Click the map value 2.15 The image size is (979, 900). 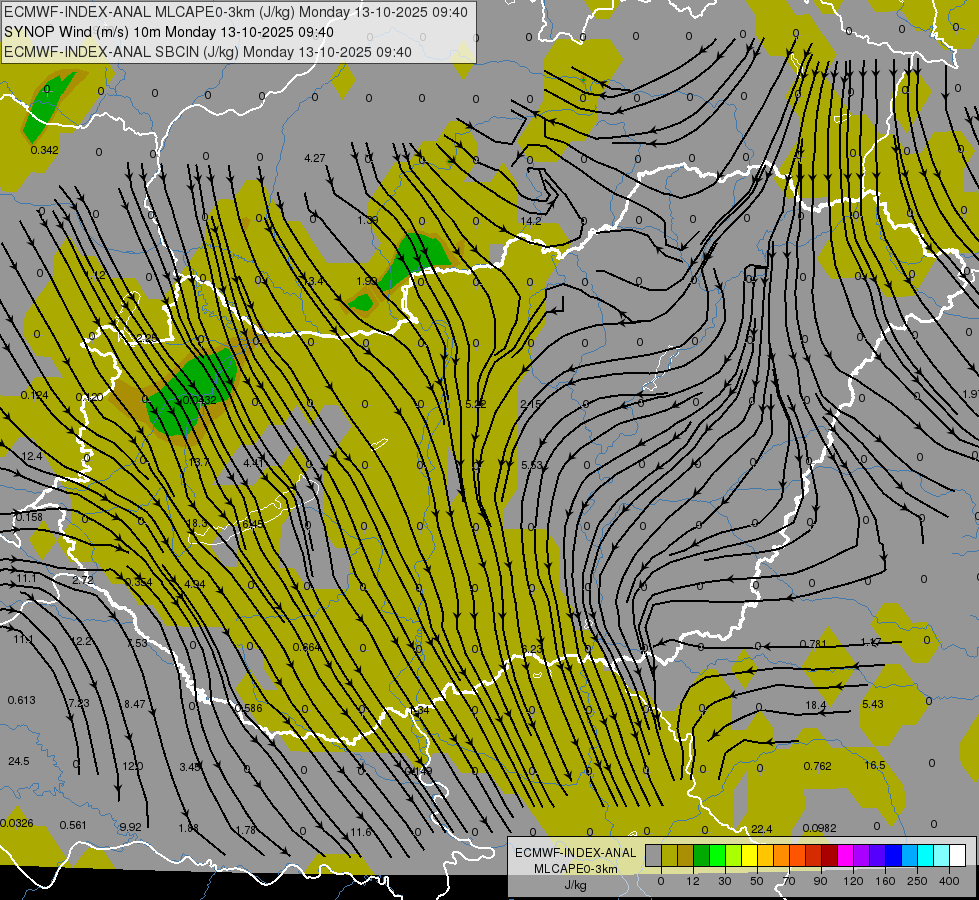click(x=531, y=404)
